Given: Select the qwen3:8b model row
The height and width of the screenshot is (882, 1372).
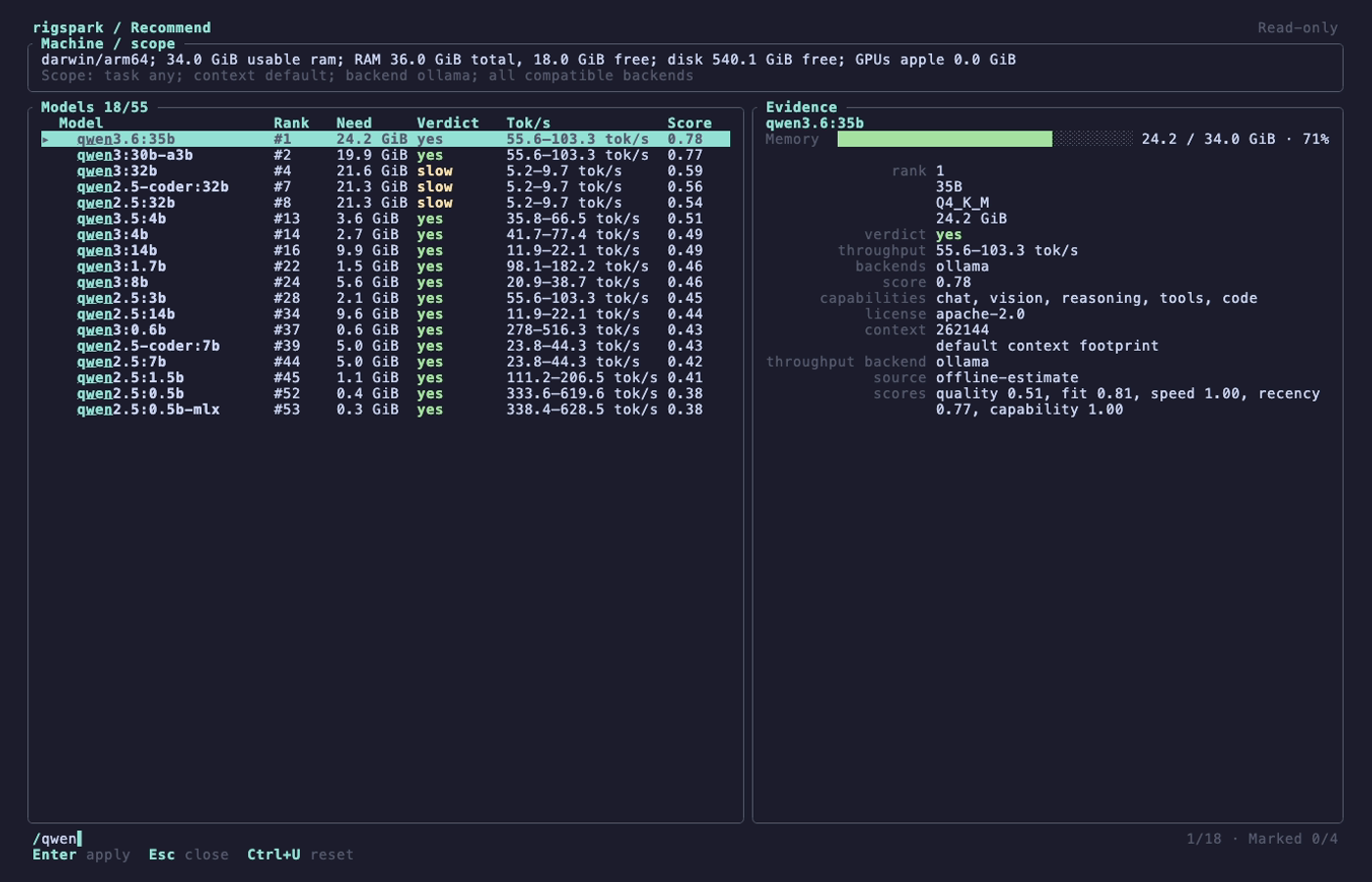Looking at the screenshot, I should click(385, 282).
